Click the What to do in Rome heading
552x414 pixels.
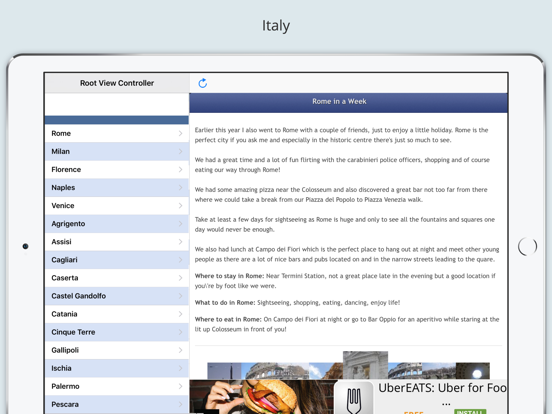[225, 303]
